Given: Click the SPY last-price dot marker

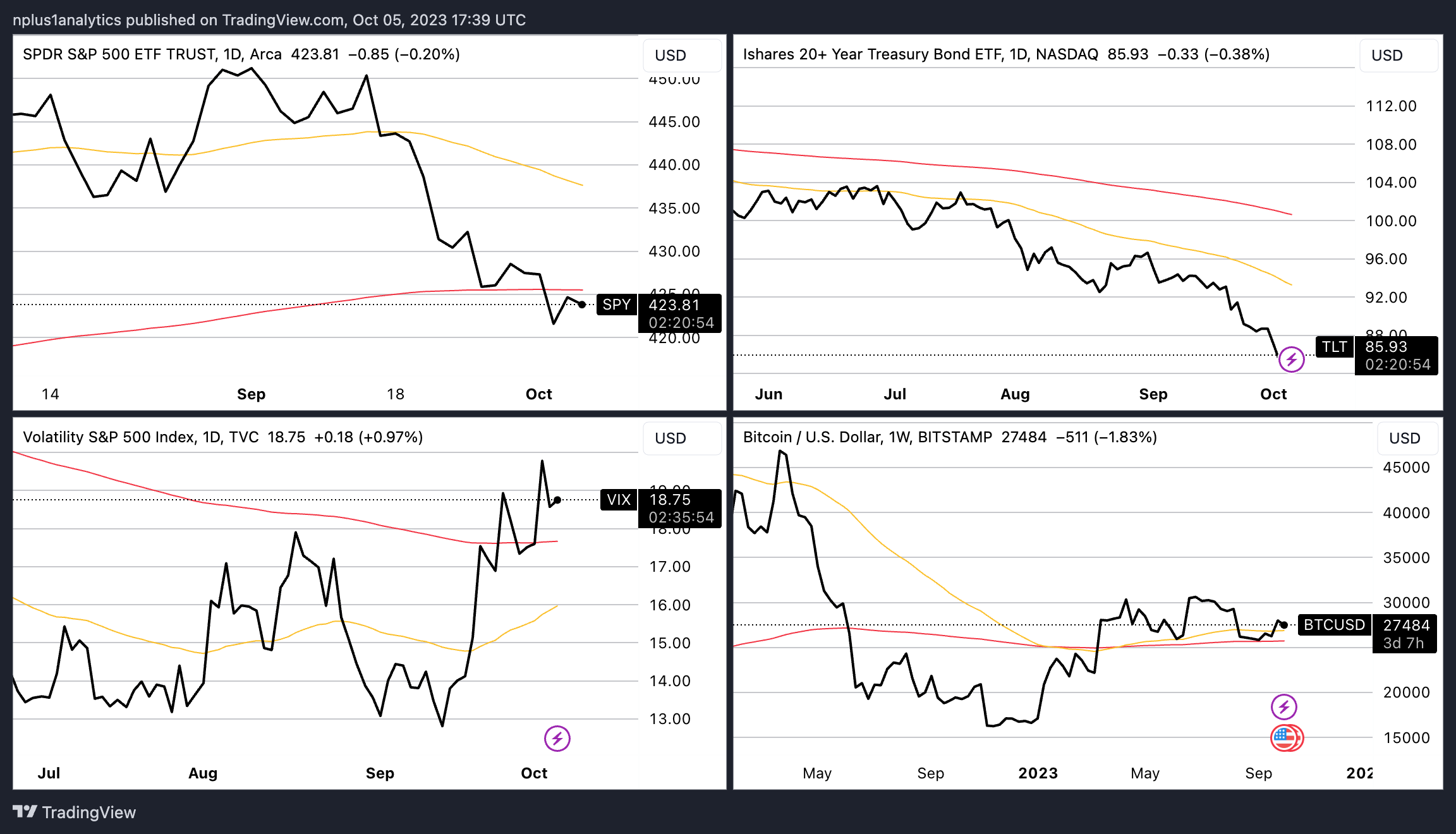Looking at the screenshot, I should 582,305.
